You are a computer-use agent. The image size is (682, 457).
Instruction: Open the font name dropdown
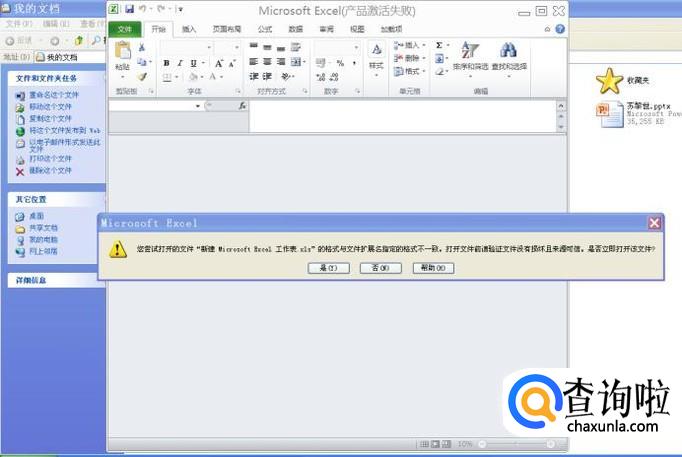[x=209, y=47]
